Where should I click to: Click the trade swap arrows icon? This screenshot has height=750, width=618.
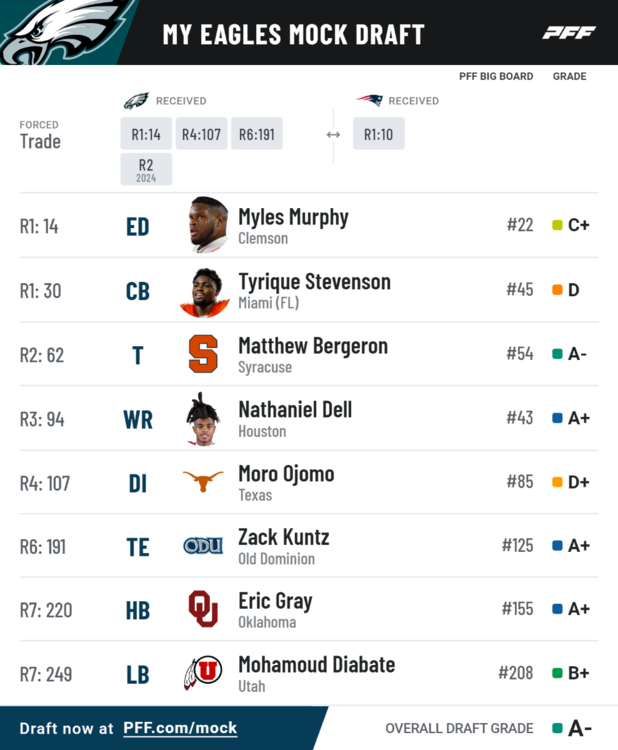click(x=333, y=134)
